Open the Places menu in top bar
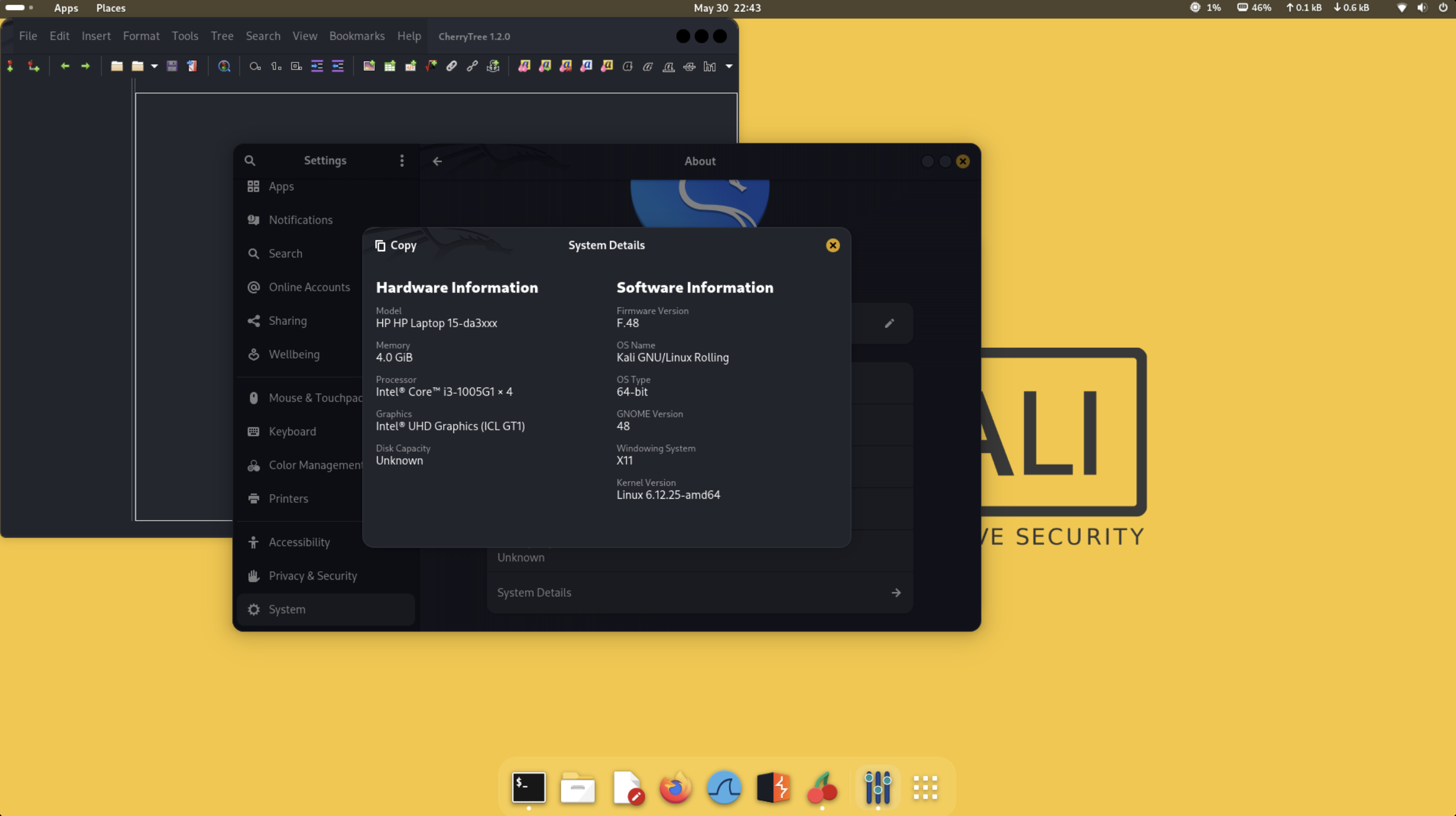The width and height of the screenshot is (1456, 816). click(110, 8)
